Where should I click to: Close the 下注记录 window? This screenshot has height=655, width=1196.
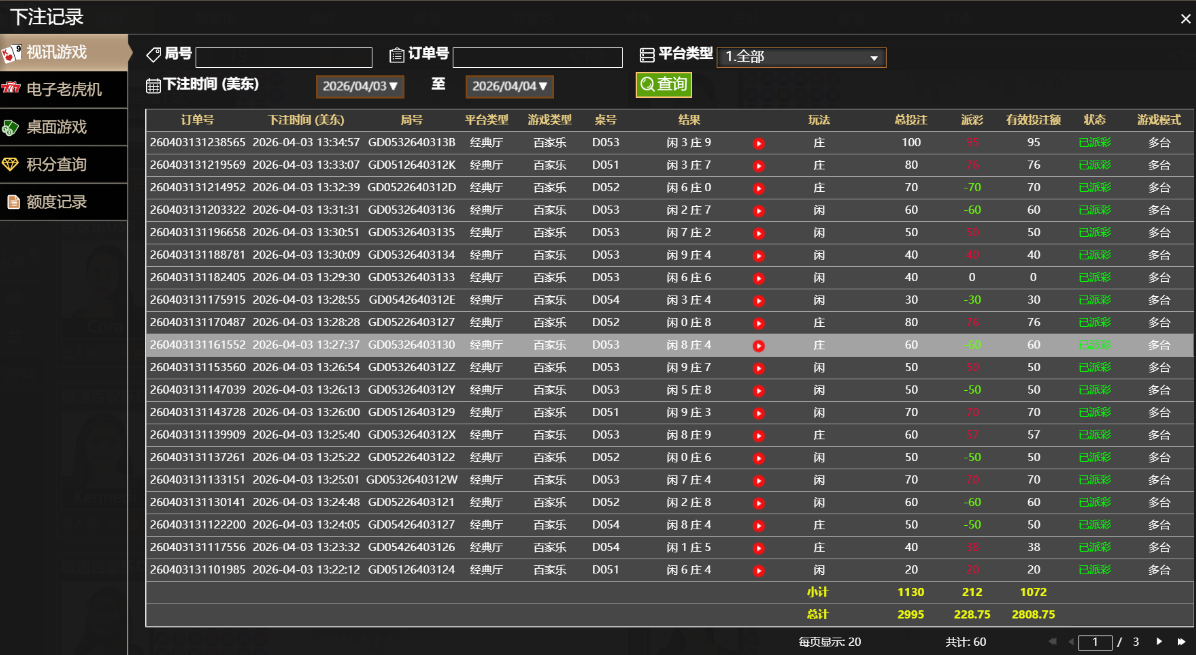click(x=1186, y=18)
